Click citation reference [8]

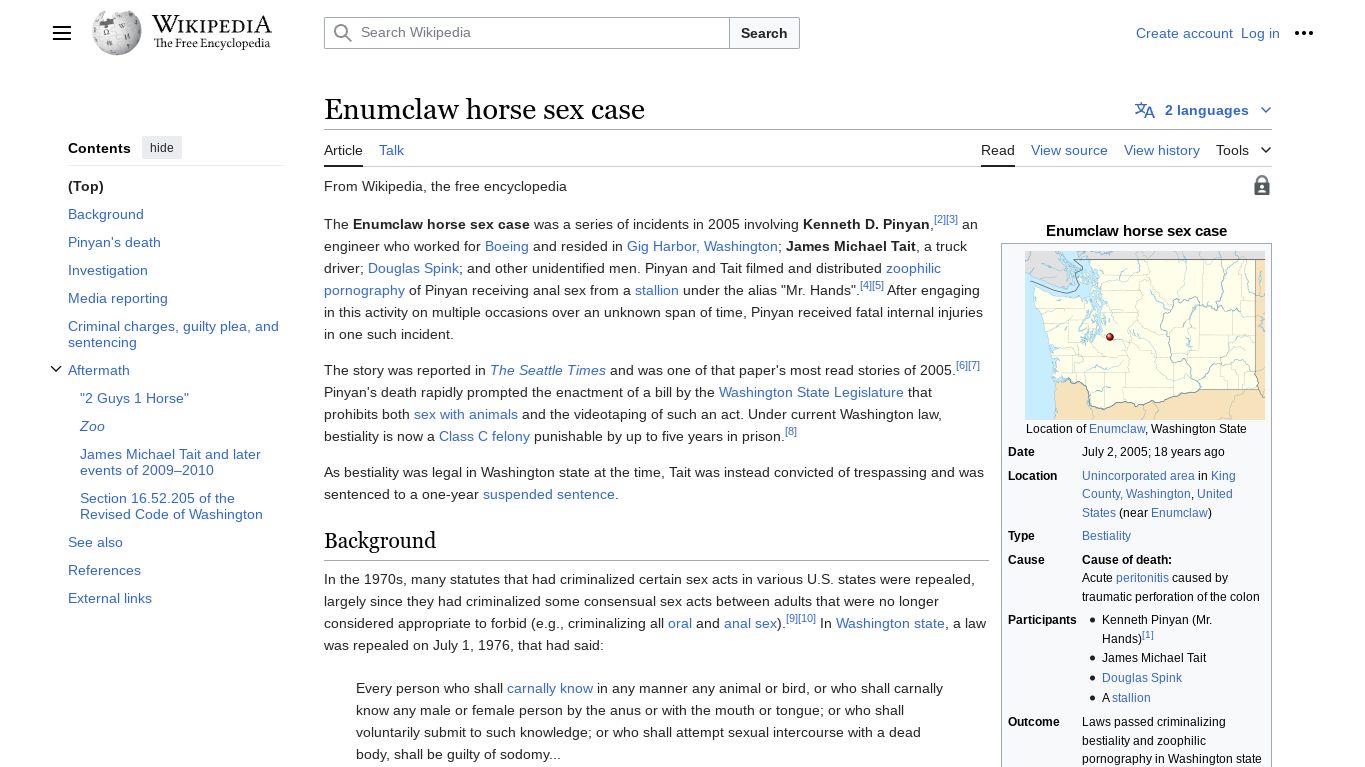(x=791, y=431)
